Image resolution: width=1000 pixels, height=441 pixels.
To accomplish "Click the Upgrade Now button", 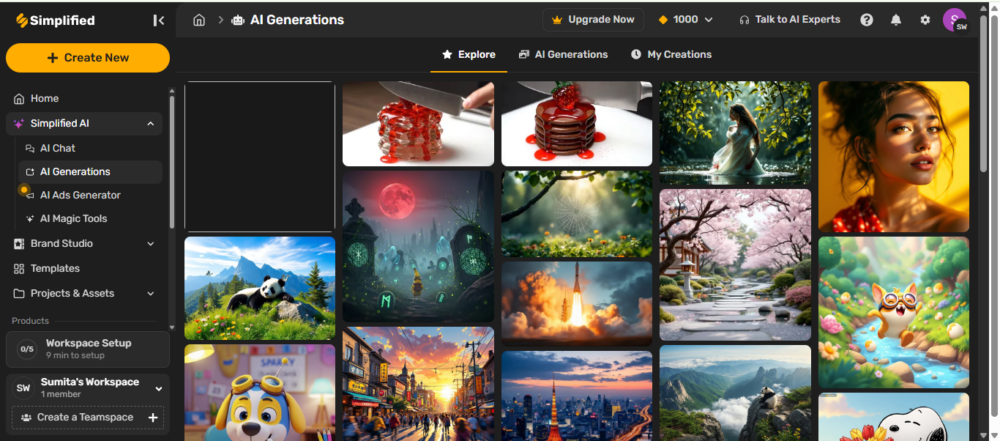I will pos(592,20).
